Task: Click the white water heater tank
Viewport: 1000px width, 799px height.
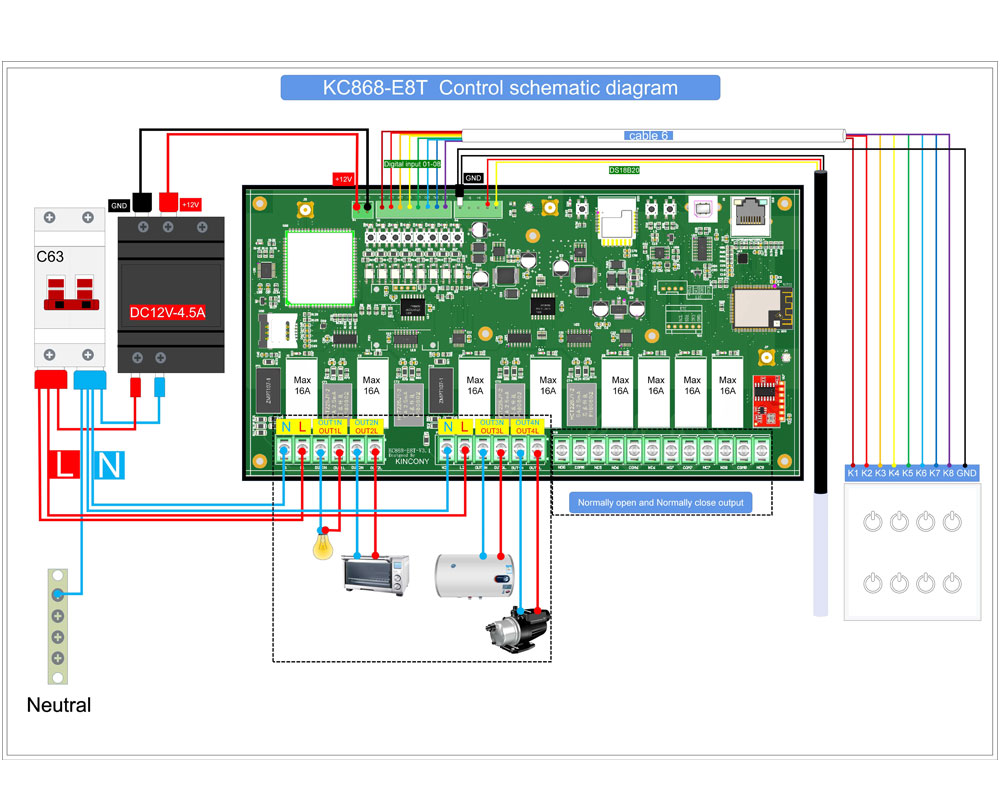Action: tap(474, 574)
